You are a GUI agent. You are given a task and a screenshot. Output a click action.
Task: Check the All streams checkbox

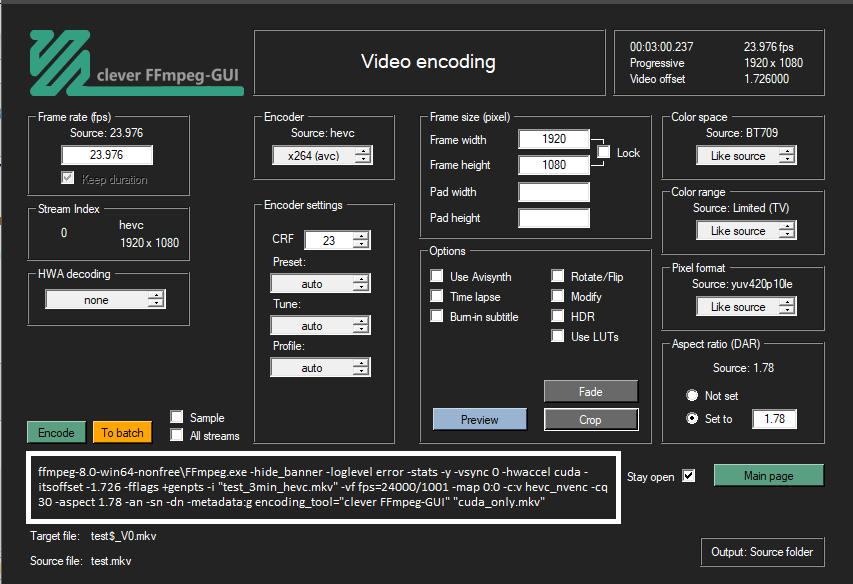176,435
